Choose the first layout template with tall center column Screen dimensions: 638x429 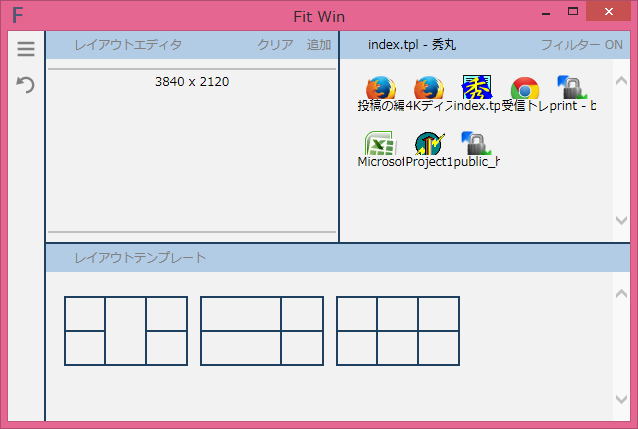point(126,331)
